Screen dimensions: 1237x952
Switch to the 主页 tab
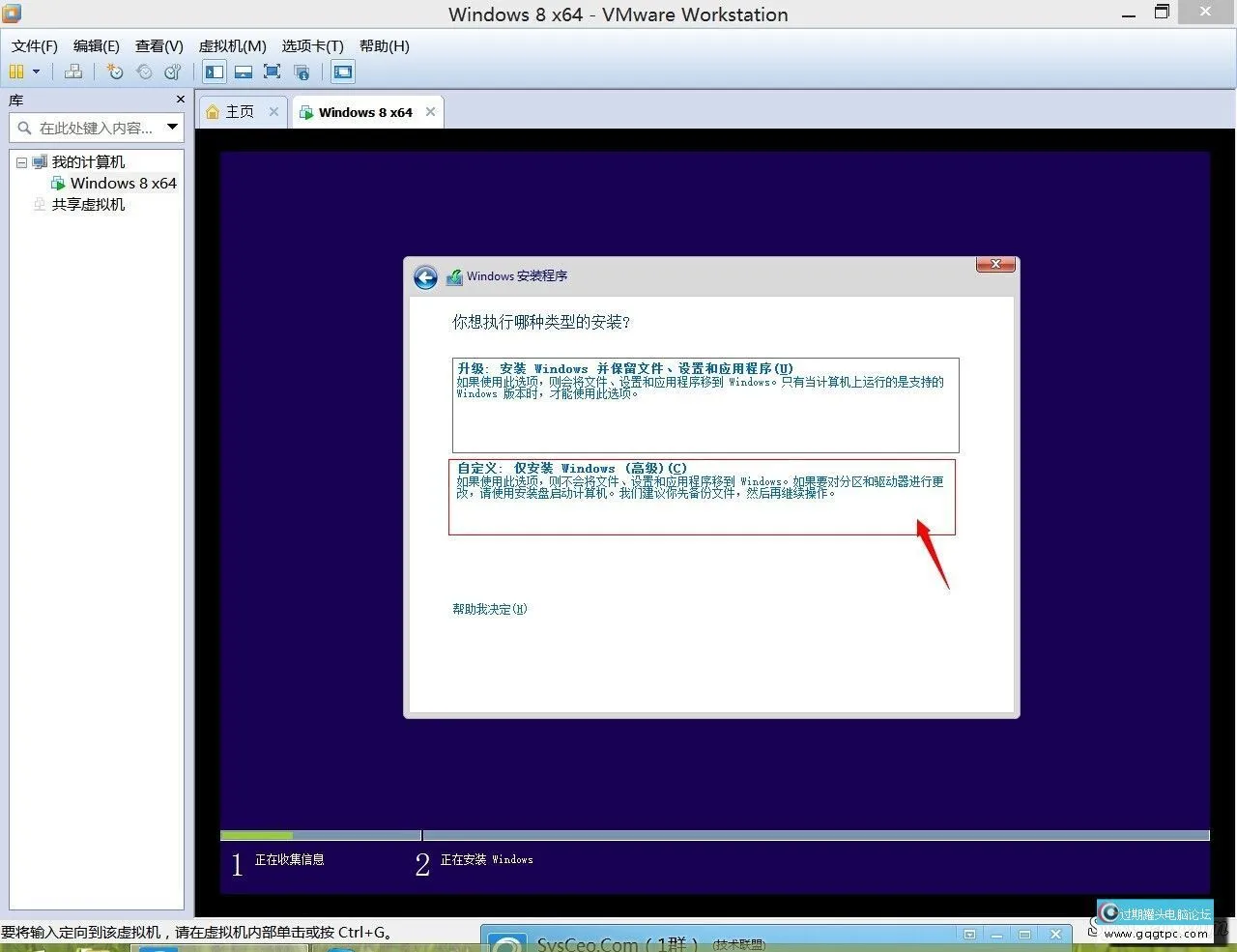click(x=240, y=111)
